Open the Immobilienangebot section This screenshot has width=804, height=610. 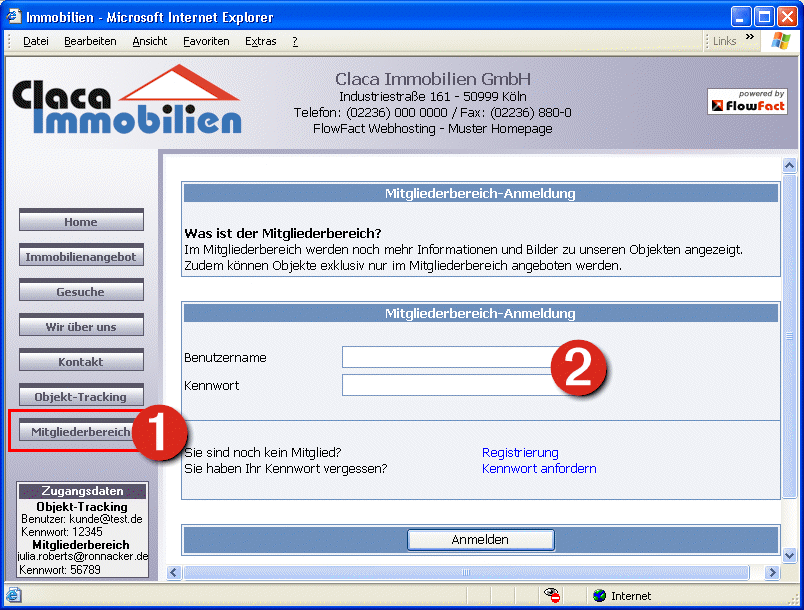81,256
